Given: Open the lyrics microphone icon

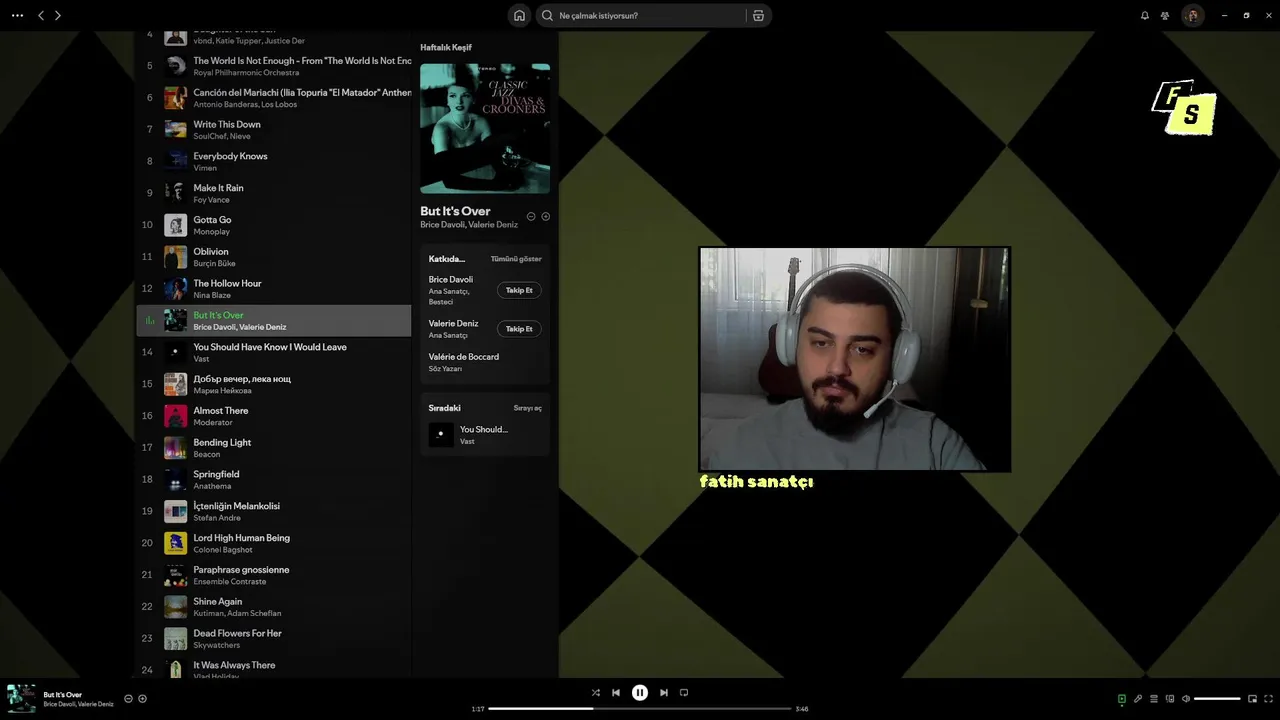Looking at the screenshot, I should coord(1138,699).
